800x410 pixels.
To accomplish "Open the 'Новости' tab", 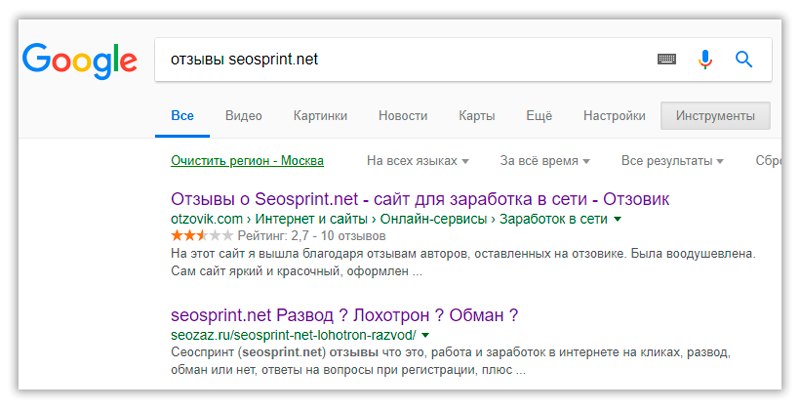I will click(x=403, y=116).
